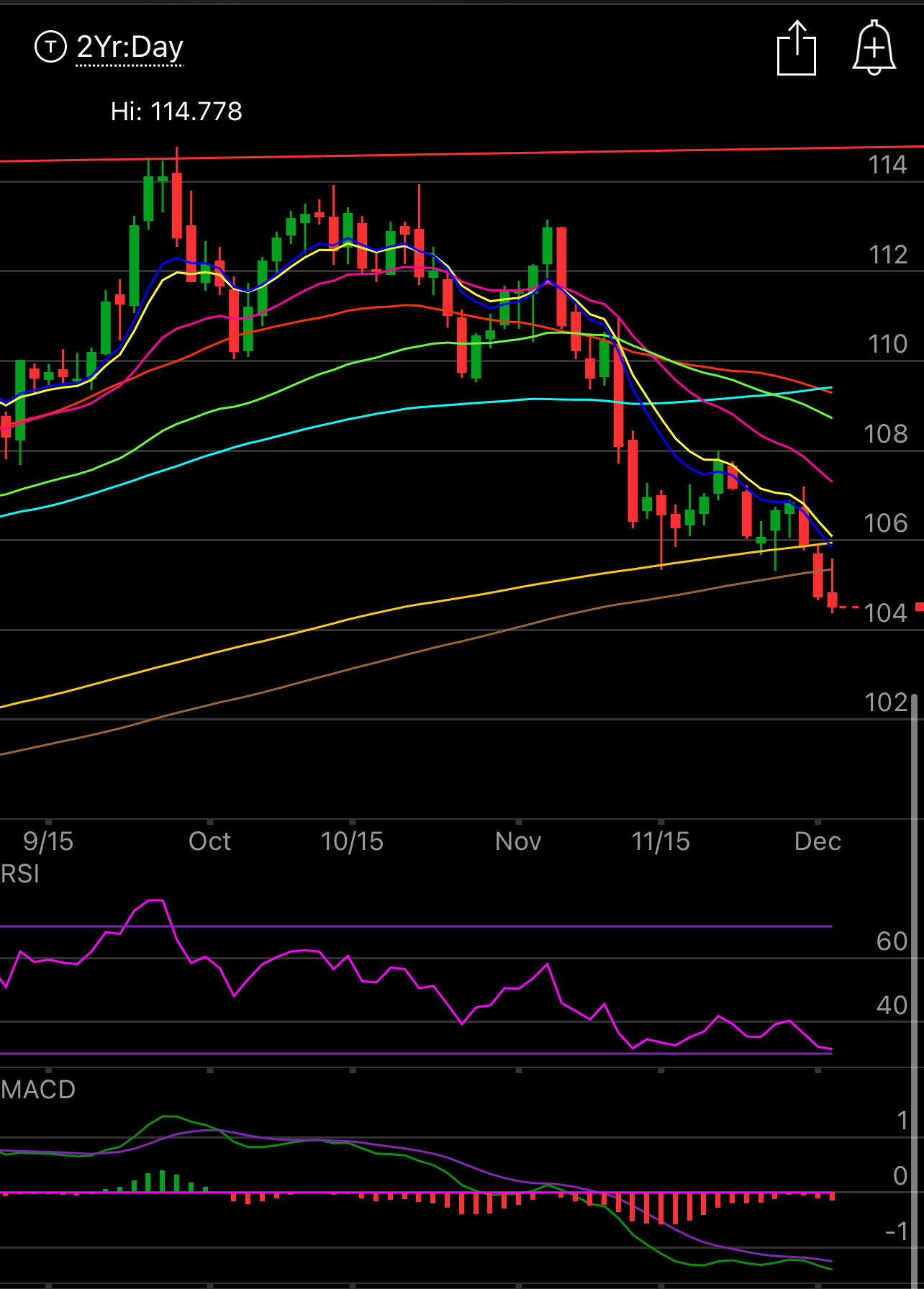Grab the vertical scrollbar on right edge

[x=914, y=990]
